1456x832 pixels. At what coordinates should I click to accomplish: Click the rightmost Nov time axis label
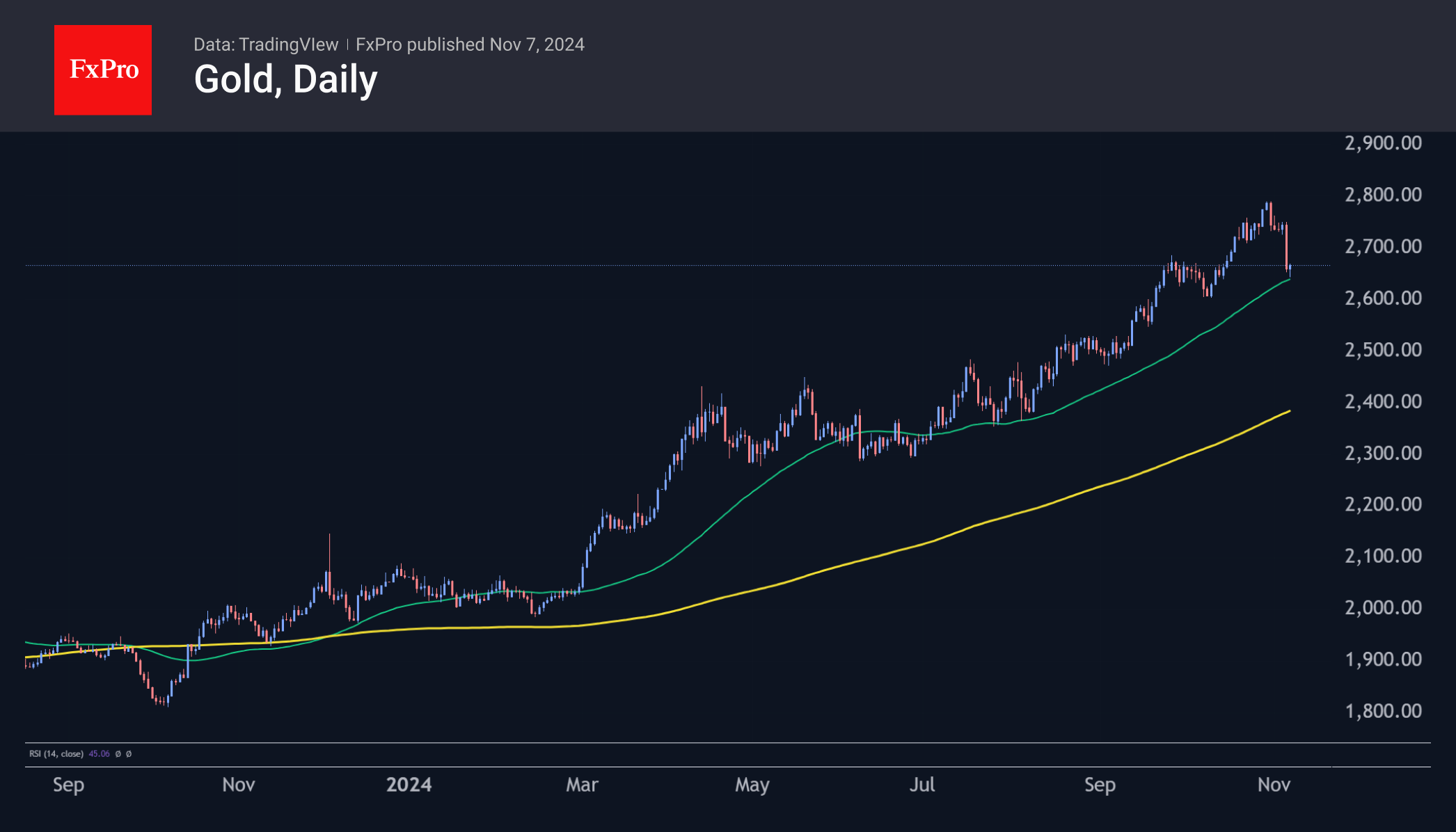(1274, 785)
